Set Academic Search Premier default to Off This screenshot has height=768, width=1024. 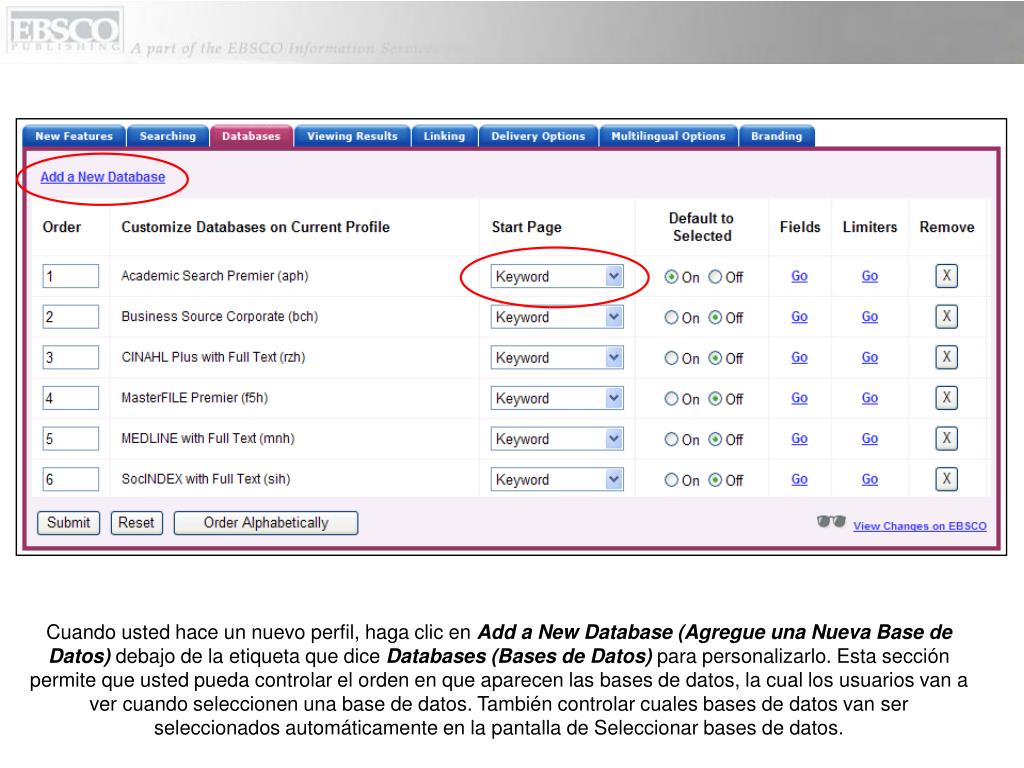pos(715,277)
